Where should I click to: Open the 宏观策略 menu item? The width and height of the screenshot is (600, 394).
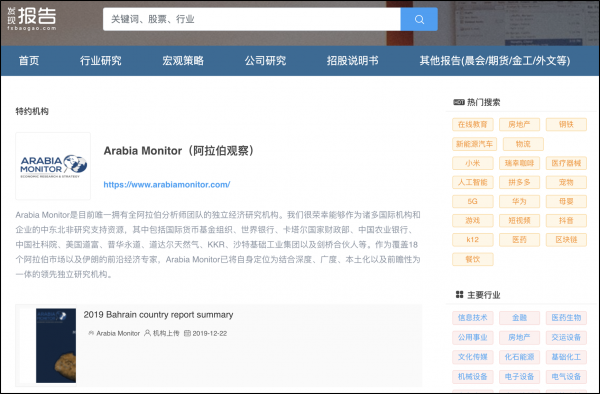pos(183,60)
